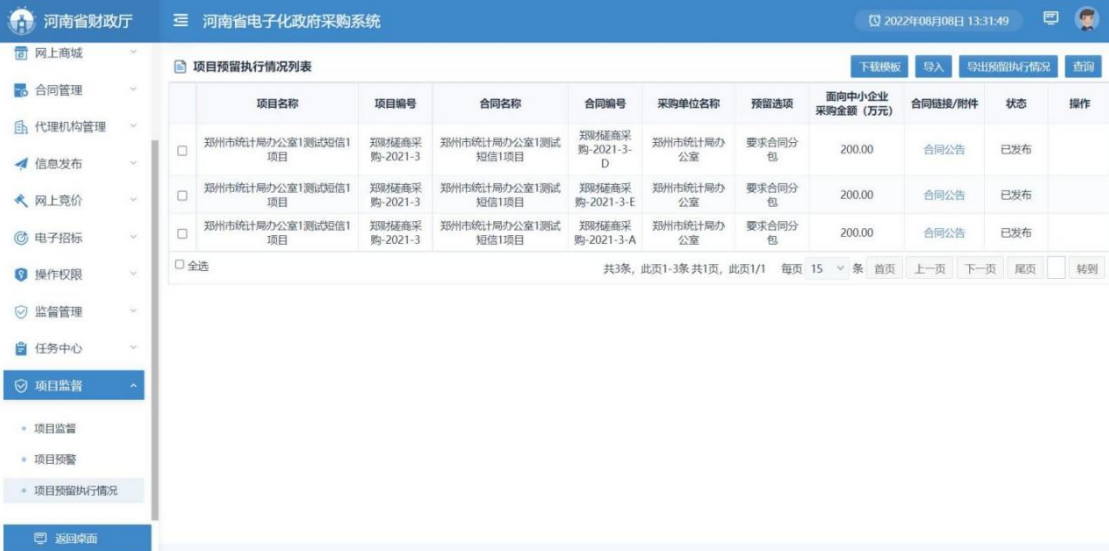Open 项目预警 submenu item
Image resolution: width=1109 pixels, height=551 pixels.
55,460
